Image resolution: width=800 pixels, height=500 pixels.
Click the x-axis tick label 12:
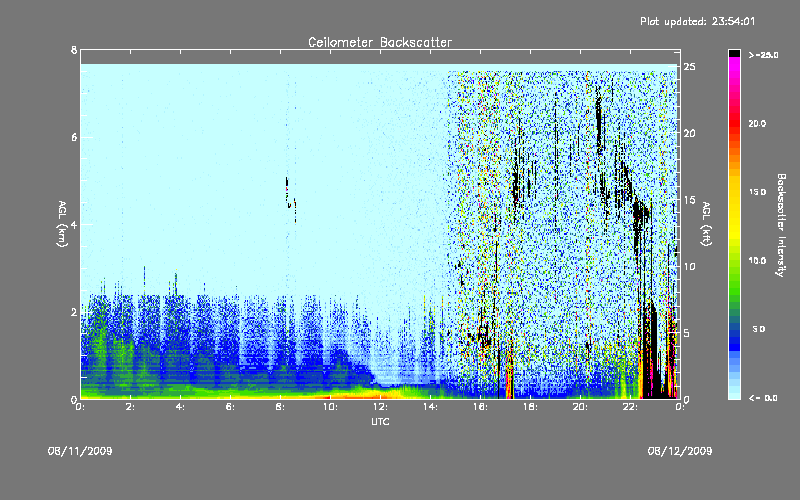[x=380, y=407]
